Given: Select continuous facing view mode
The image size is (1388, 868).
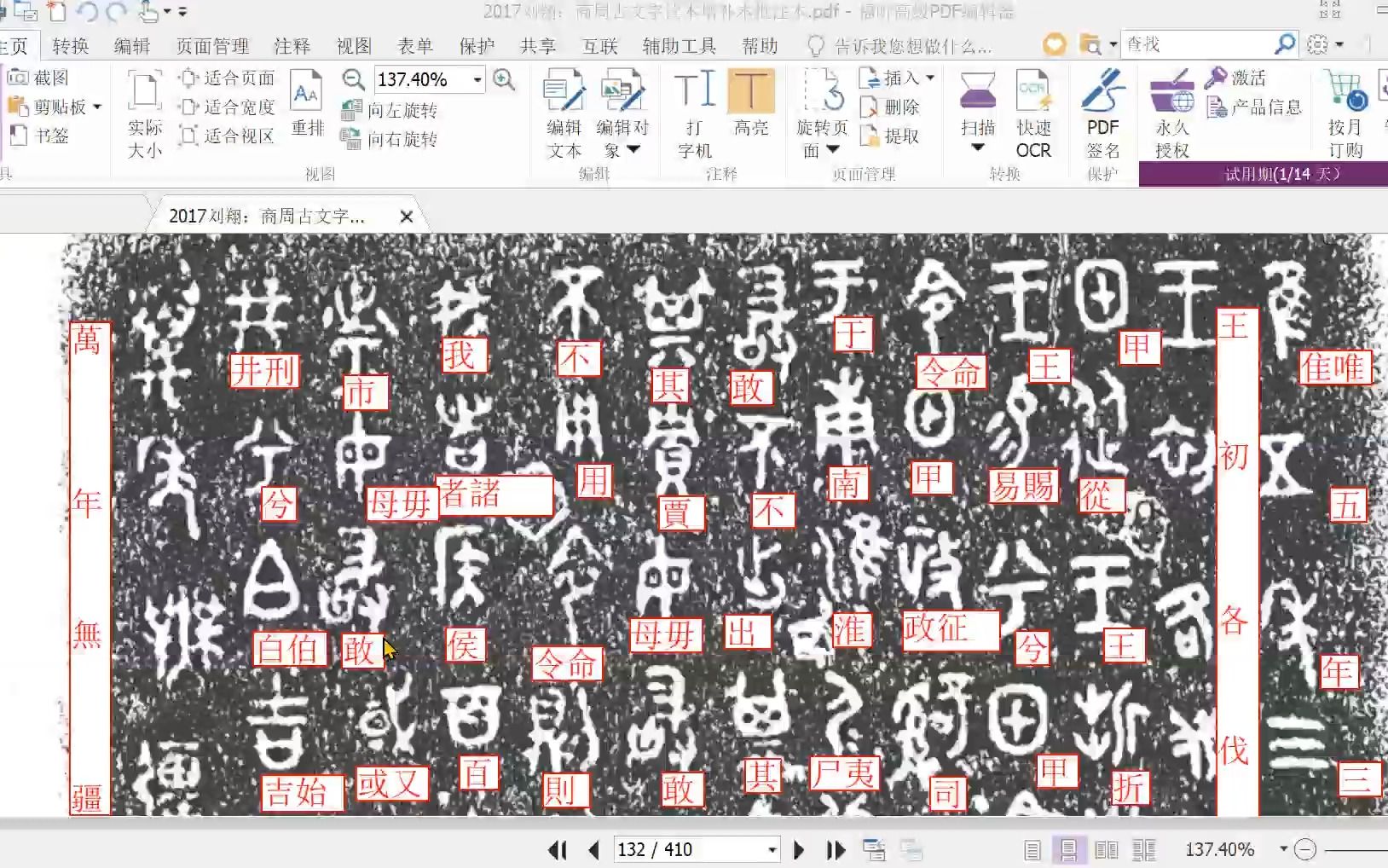Looking at the screenshot, I should [1143, 850].
